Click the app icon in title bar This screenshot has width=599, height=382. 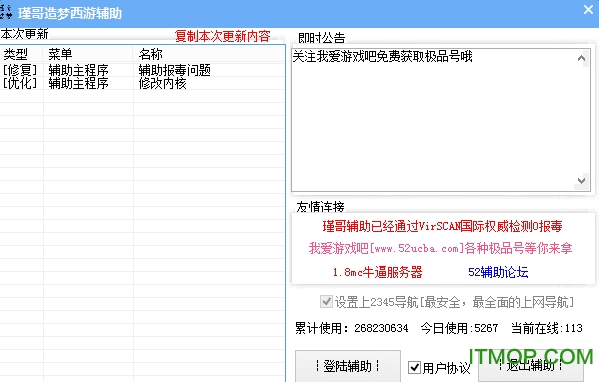pos(6,12)
